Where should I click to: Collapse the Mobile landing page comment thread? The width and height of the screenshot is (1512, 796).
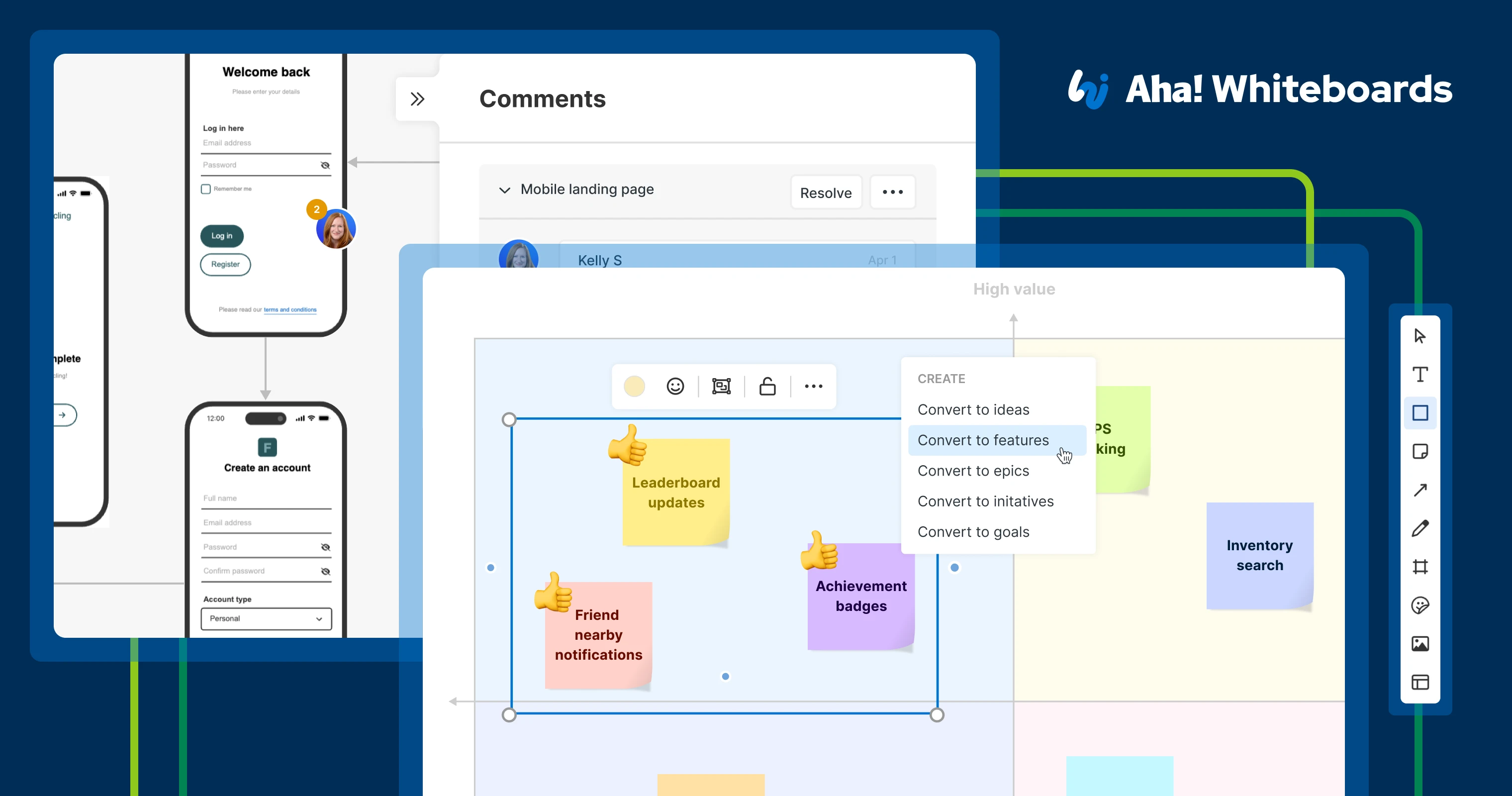pyautogui.click(x=504, y=190)
